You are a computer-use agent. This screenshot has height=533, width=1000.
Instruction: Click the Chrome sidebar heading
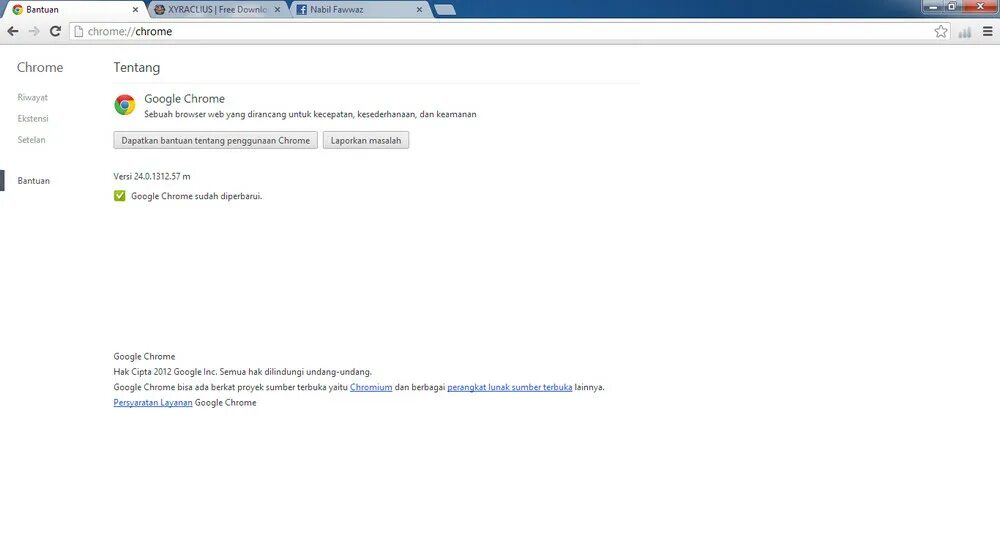pyautogui.click(x=40, y=68)
